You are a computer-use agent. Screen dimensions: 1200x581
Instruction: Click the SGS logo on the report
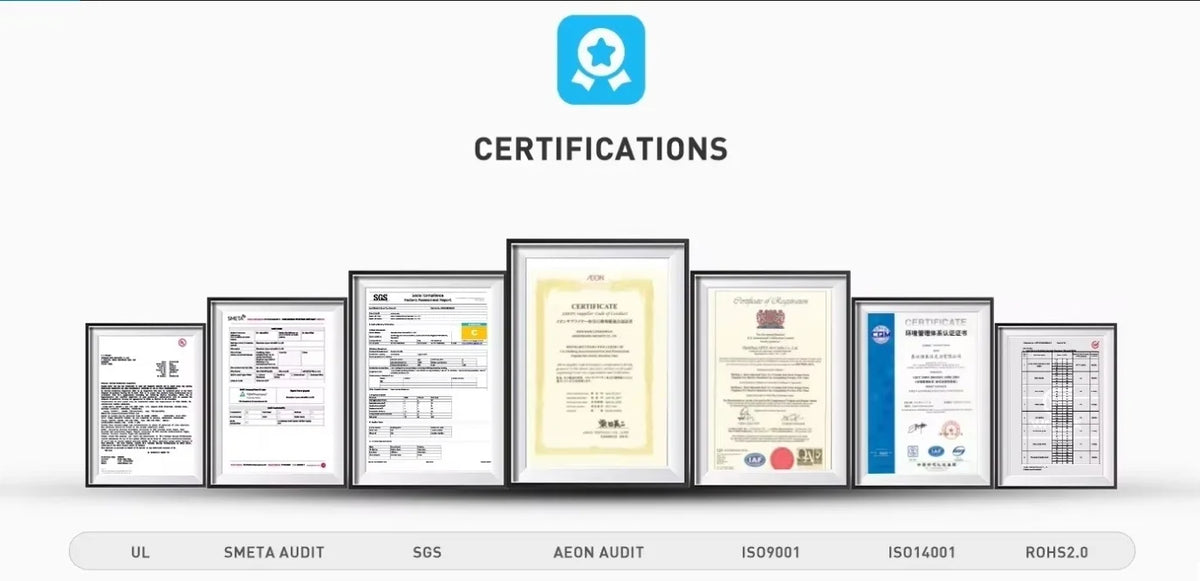tap(380, 298)
